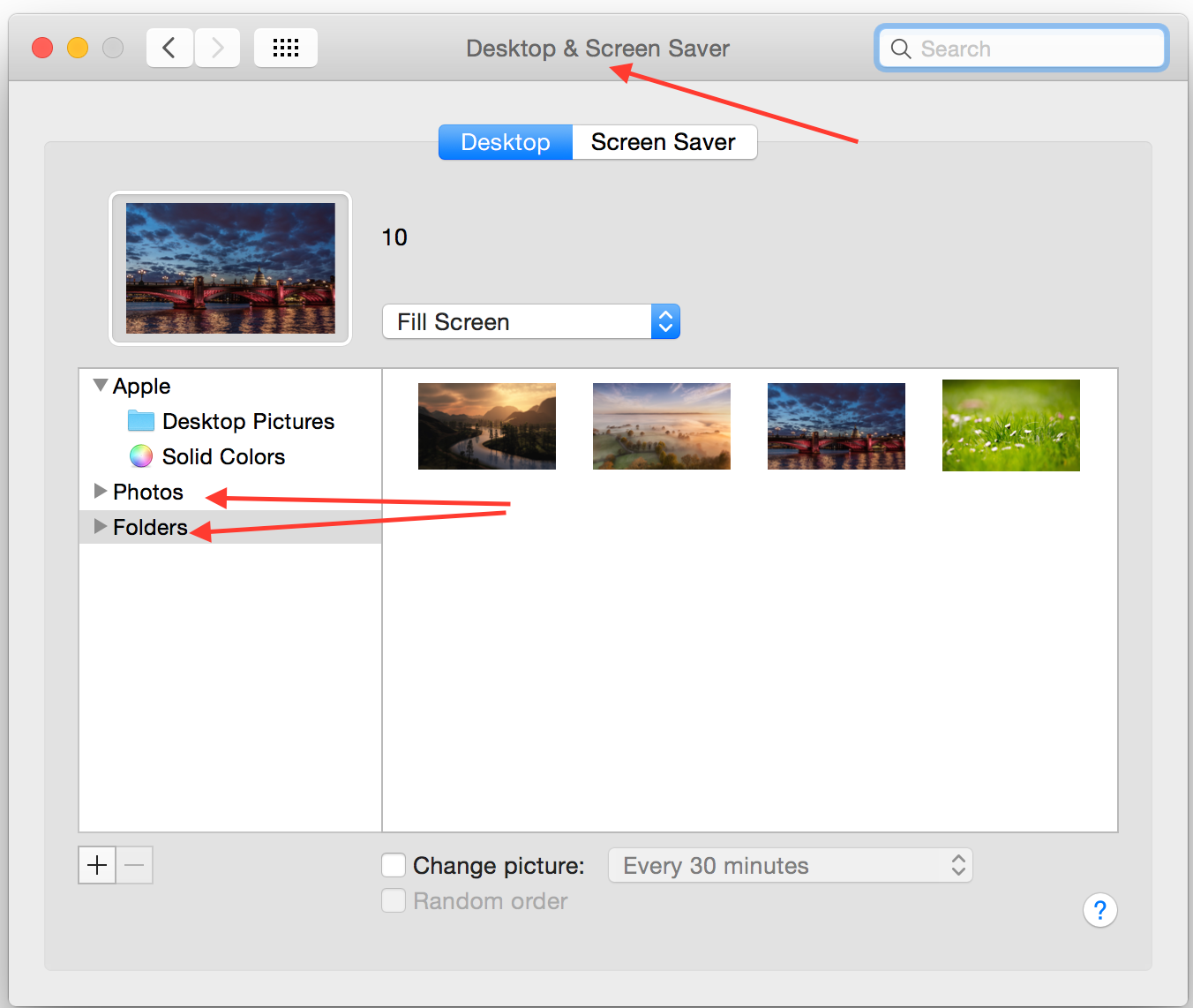Focus the Search field

[x=1022, y=49]
